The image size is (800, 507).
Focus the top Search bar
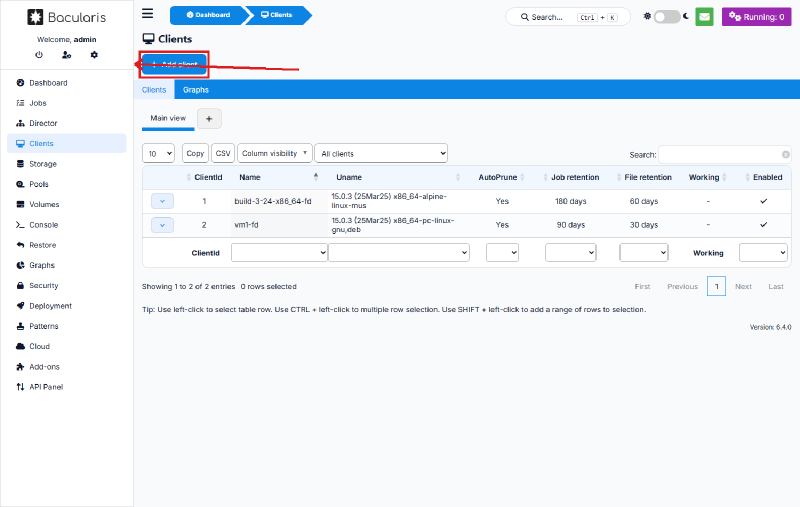point(568,17)
